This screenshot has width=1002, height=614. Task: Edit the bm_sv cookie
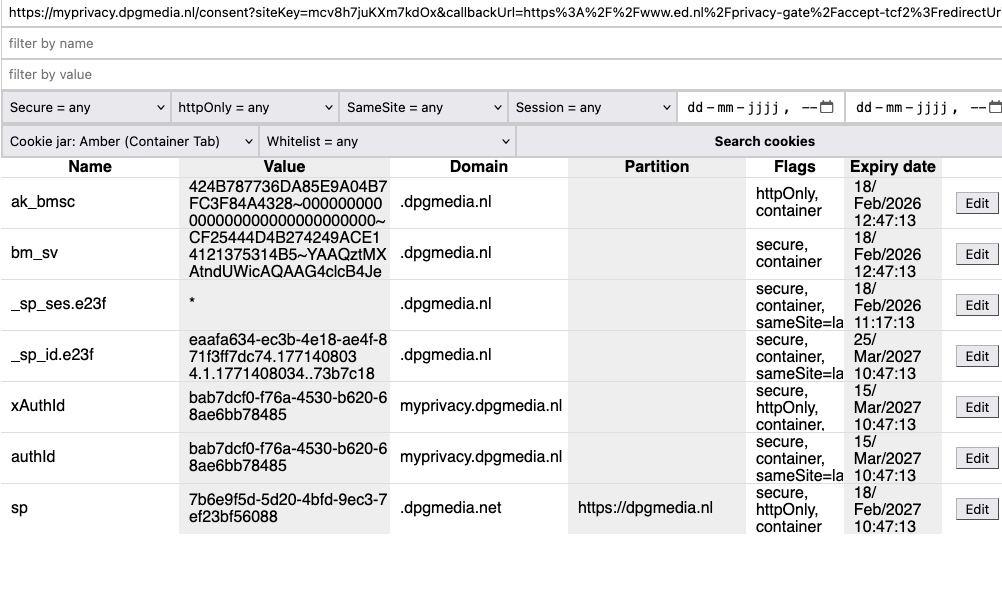976,254
